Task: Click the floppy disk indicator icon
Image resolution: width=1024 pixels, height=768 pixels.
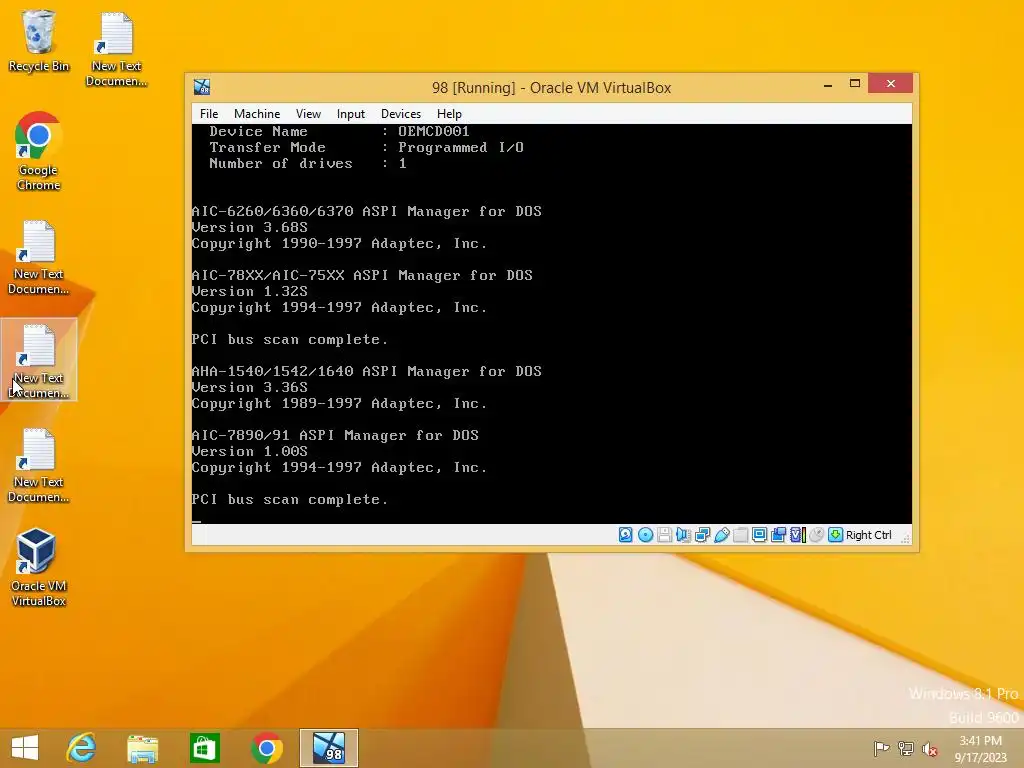Action: coord(664,535)
